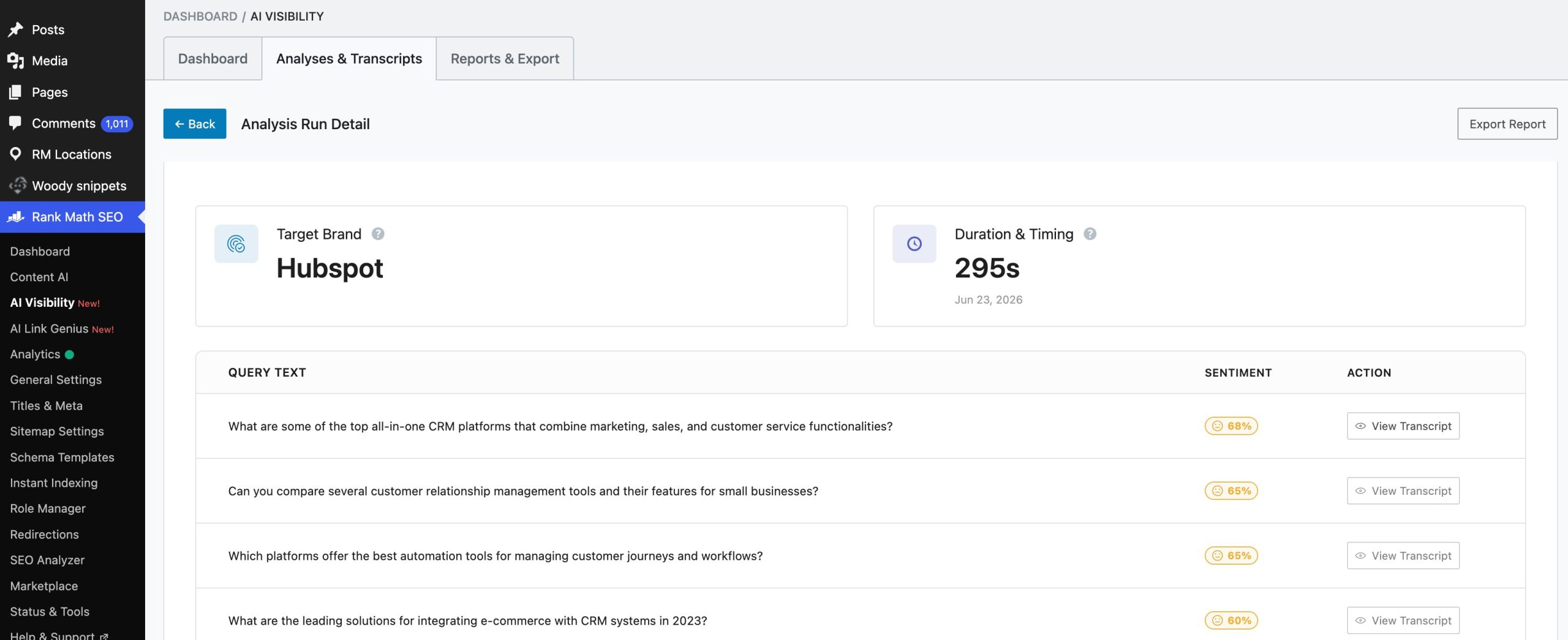Open Schema Templates in the Rank Math menu
1568x640 pixels.
pos(62,457)
